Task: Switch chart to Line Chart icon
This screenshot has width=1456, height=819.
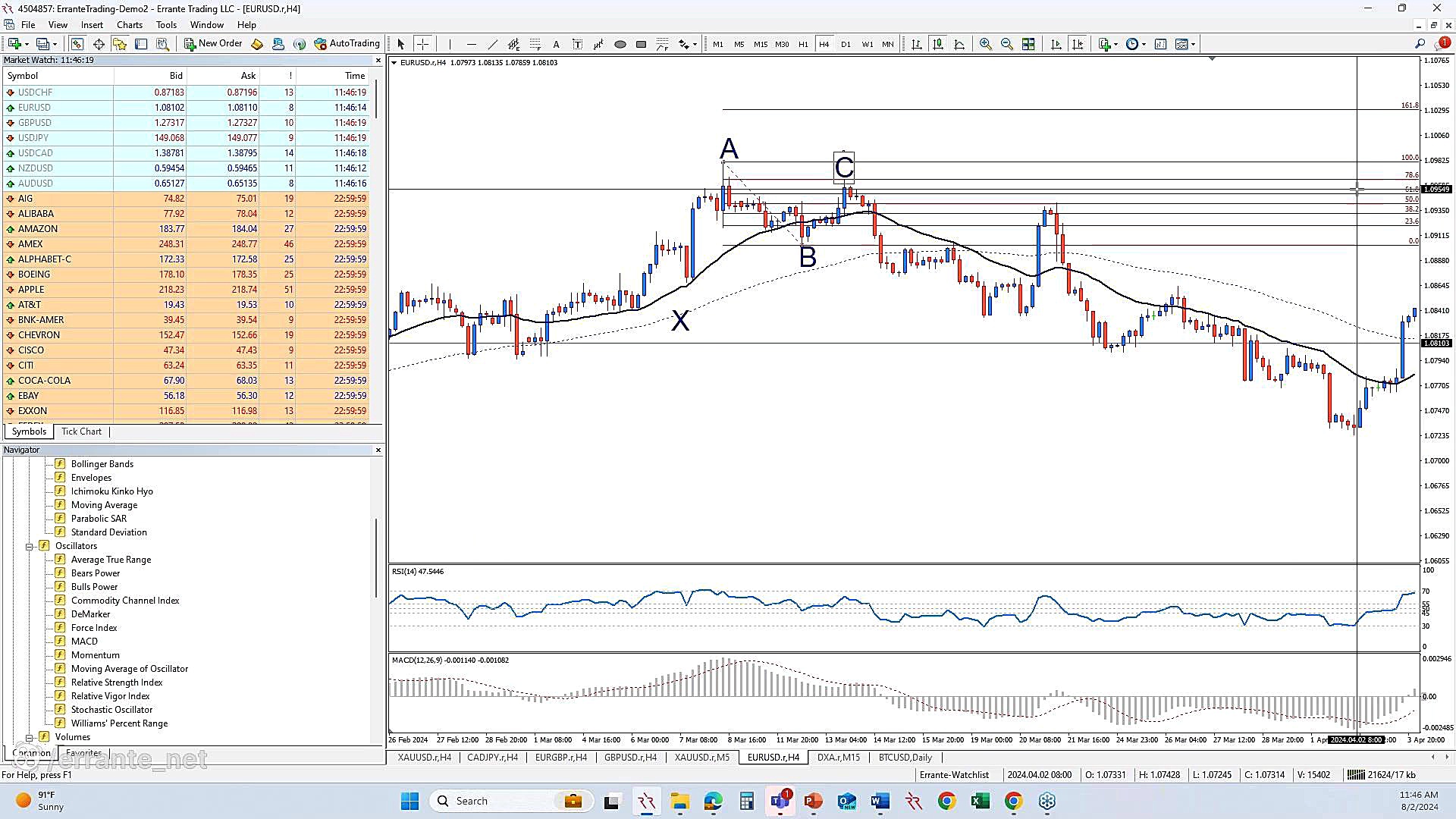Action: 959,44
